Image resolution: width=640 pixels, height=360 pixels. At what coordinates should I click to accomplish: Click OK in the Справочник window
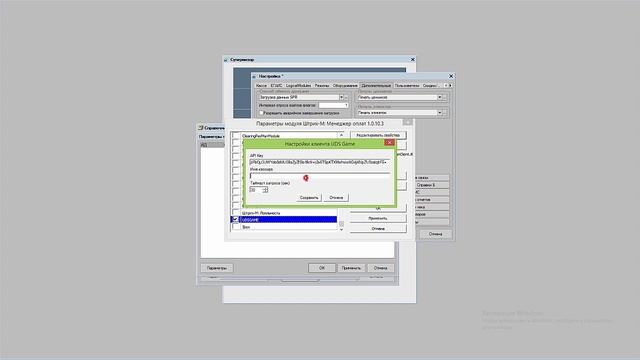point(322,268)
